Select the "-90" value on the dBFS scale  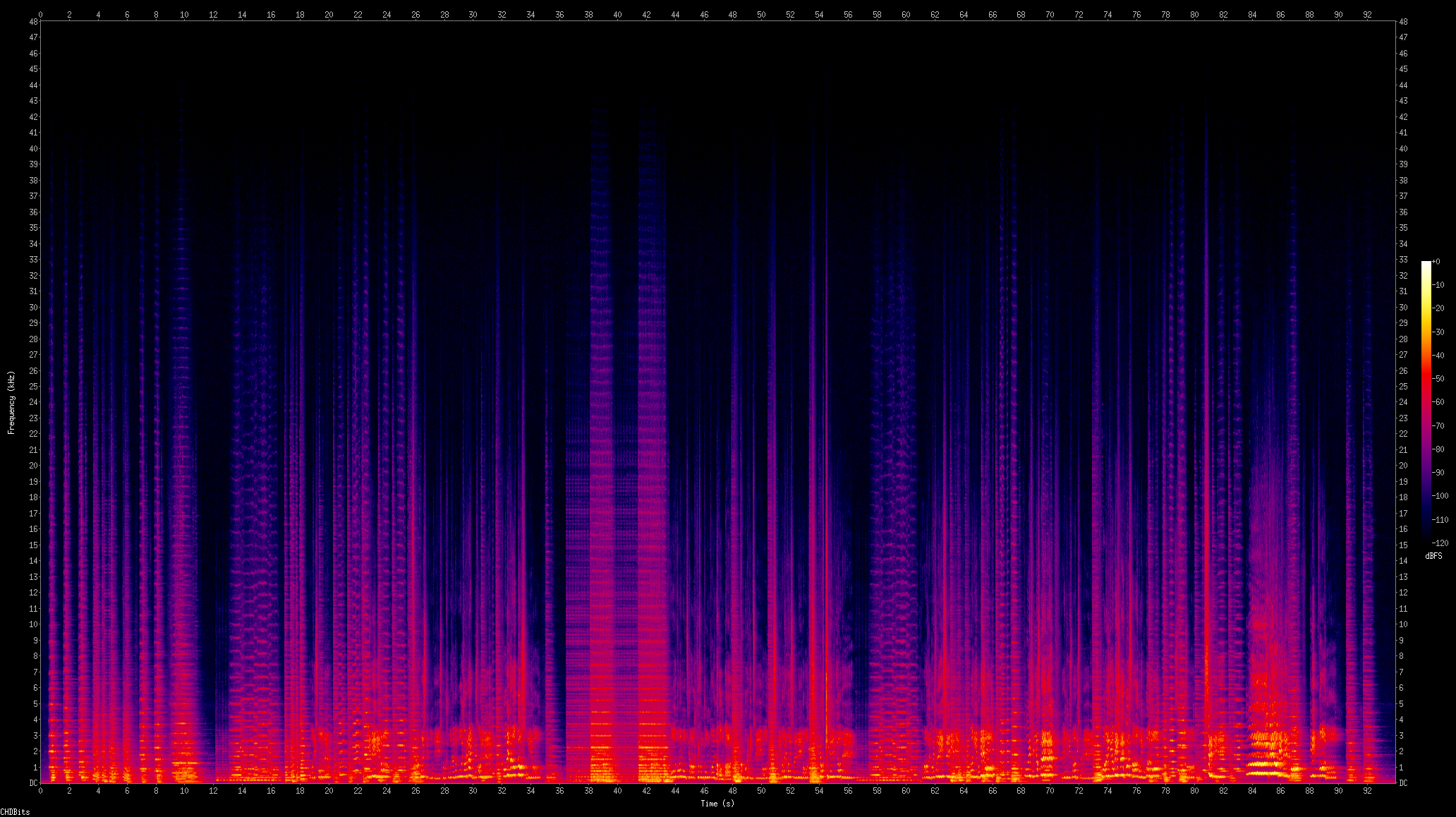click(1438, 473)
